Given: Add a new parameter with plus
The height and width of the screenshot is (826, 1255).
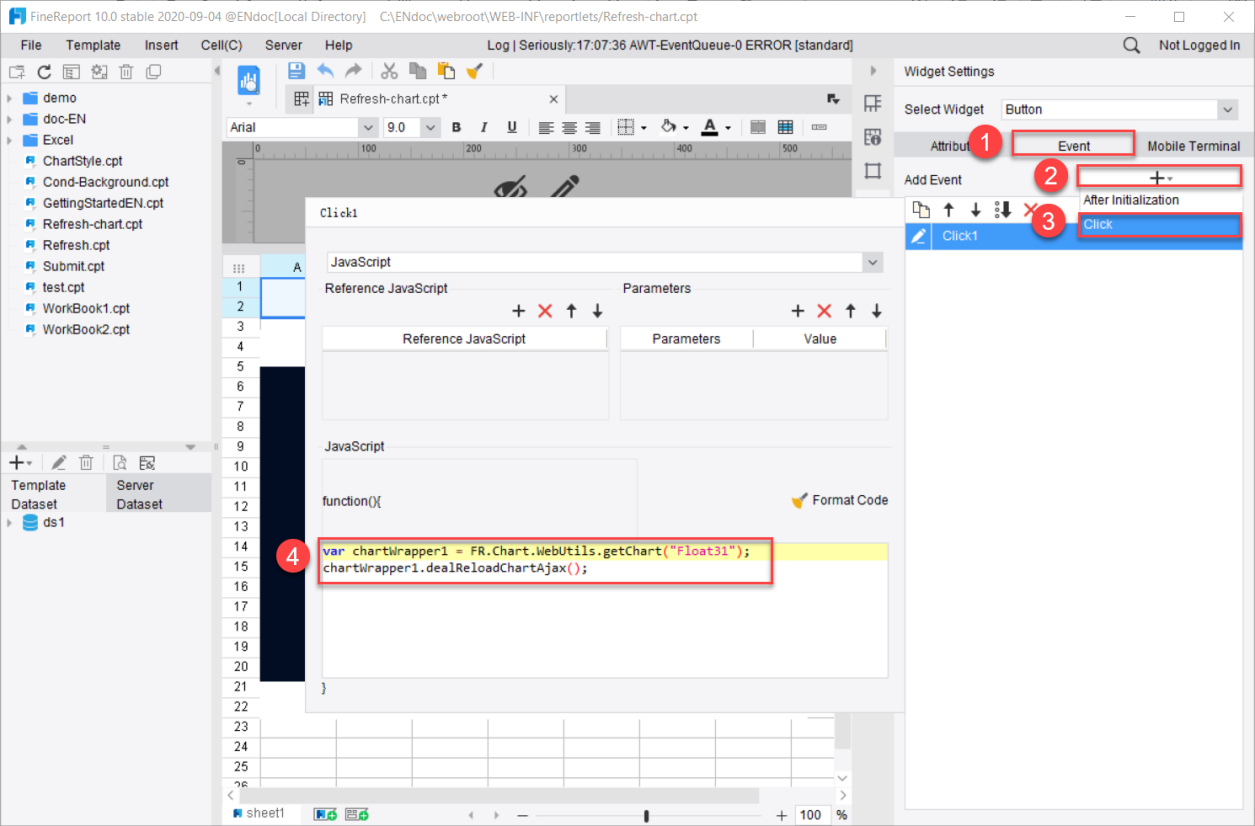Looking at the screenshot, I should [798, 311].
